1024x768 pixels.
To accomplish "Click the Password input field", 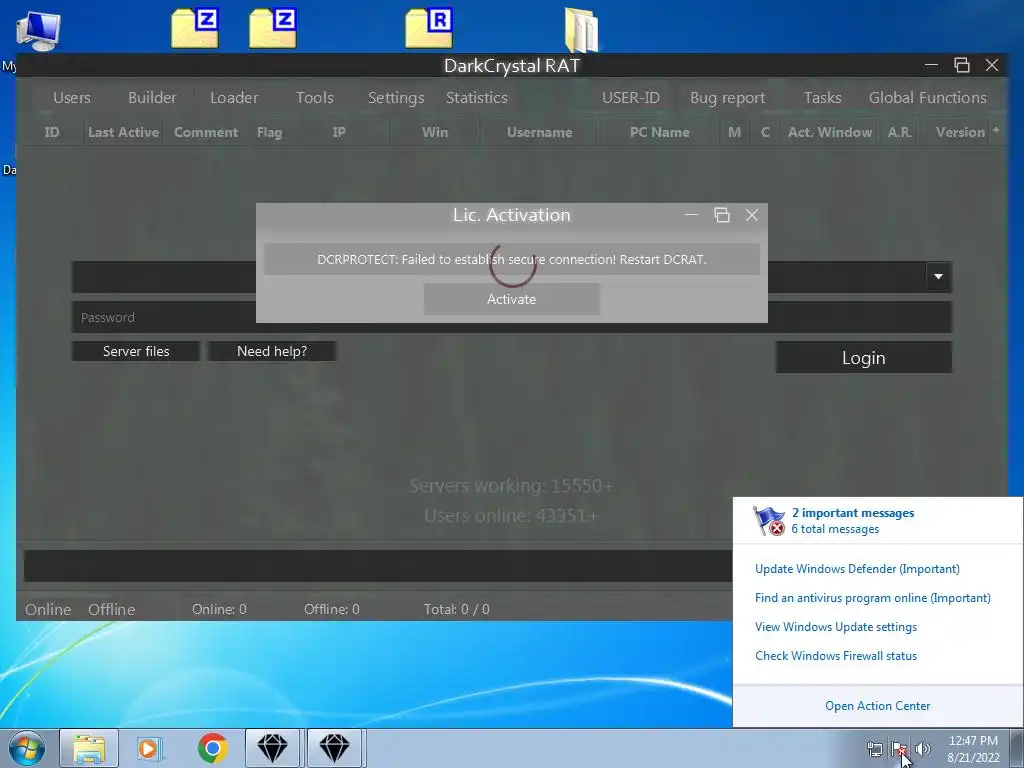I will tap(511, 317).
